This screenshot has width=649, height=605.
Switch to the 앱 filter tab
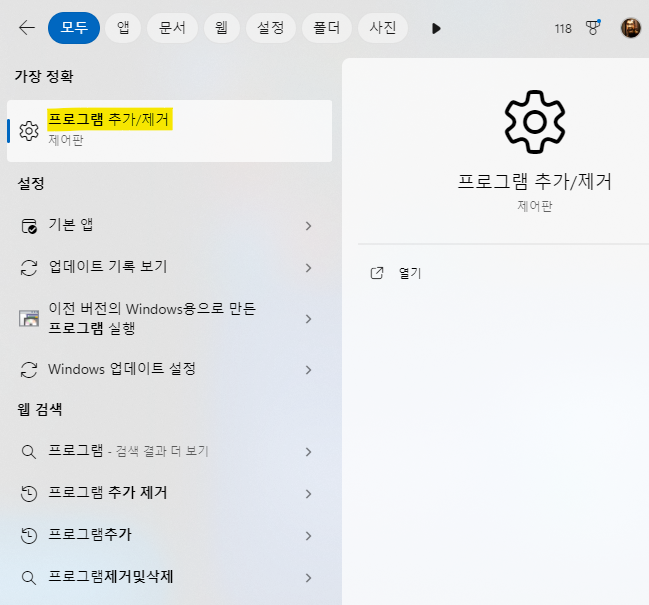click(x=123, y=28)
